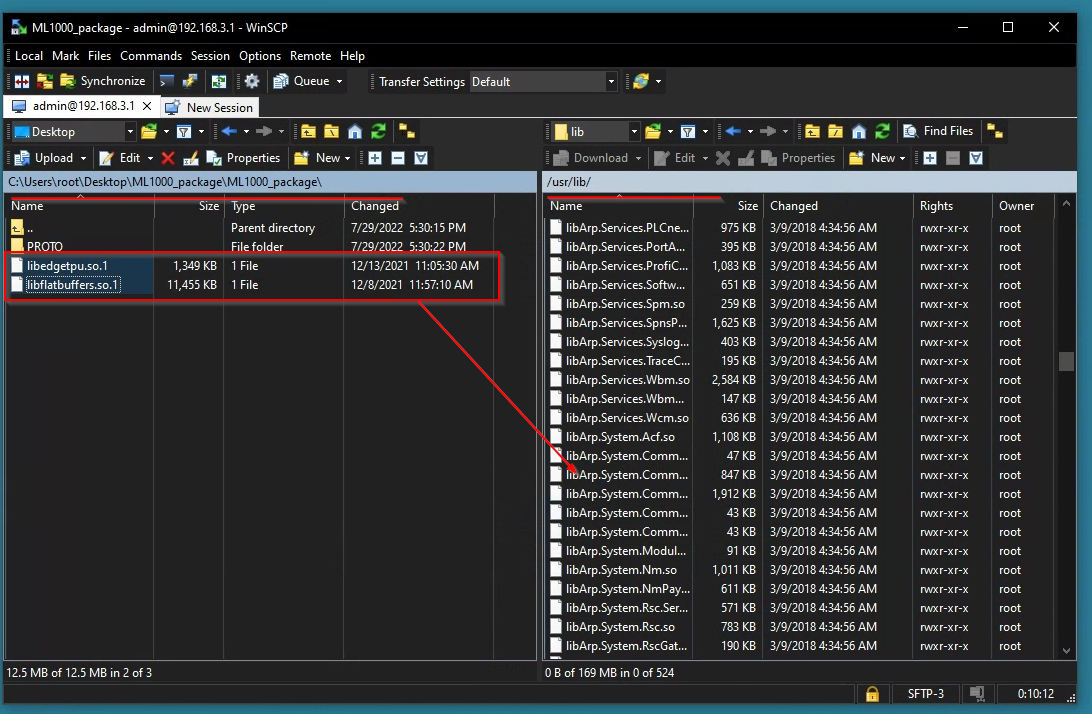Click local parent directory folder icon
This screenshot has height=714, width=1092.
point(309,132)
